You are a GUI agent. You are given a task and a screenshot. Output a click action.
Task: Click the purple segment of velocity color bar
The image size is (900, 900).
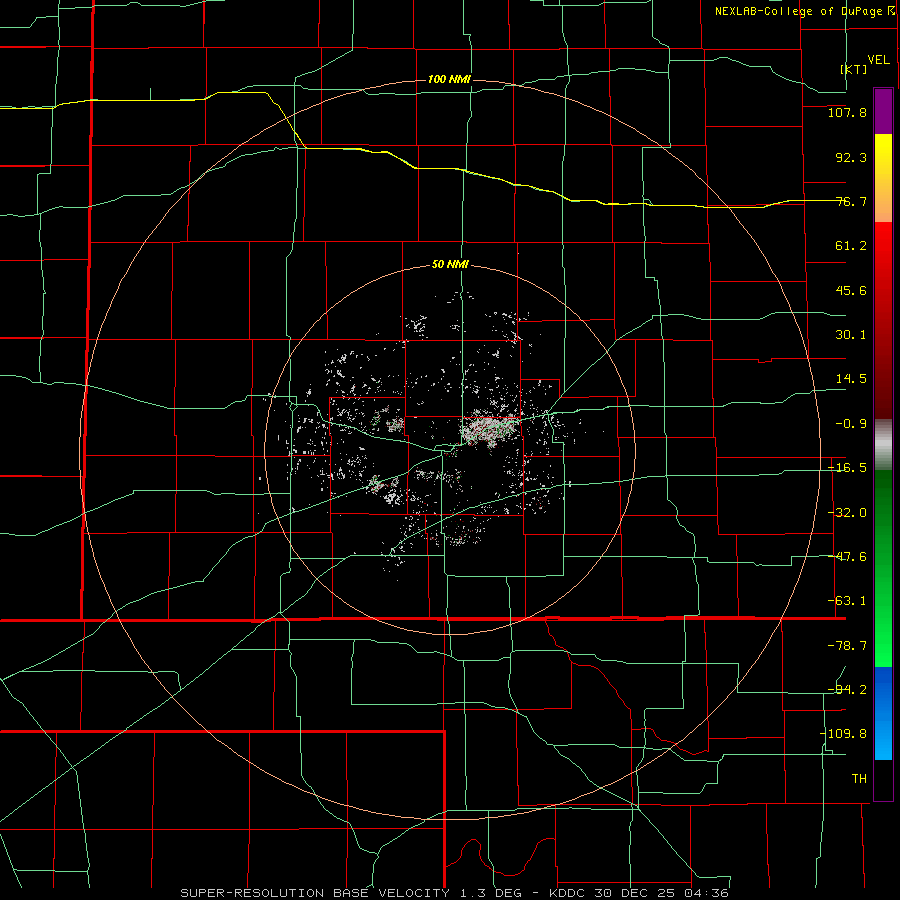[883, 111]
